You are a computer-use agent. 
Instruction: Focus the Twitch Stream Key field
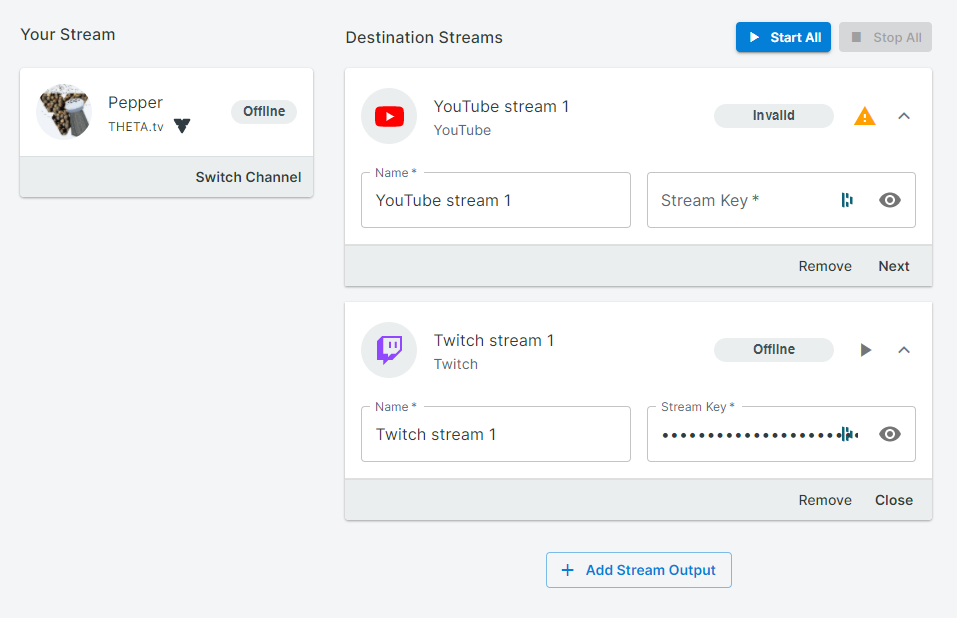click(781, 434)
